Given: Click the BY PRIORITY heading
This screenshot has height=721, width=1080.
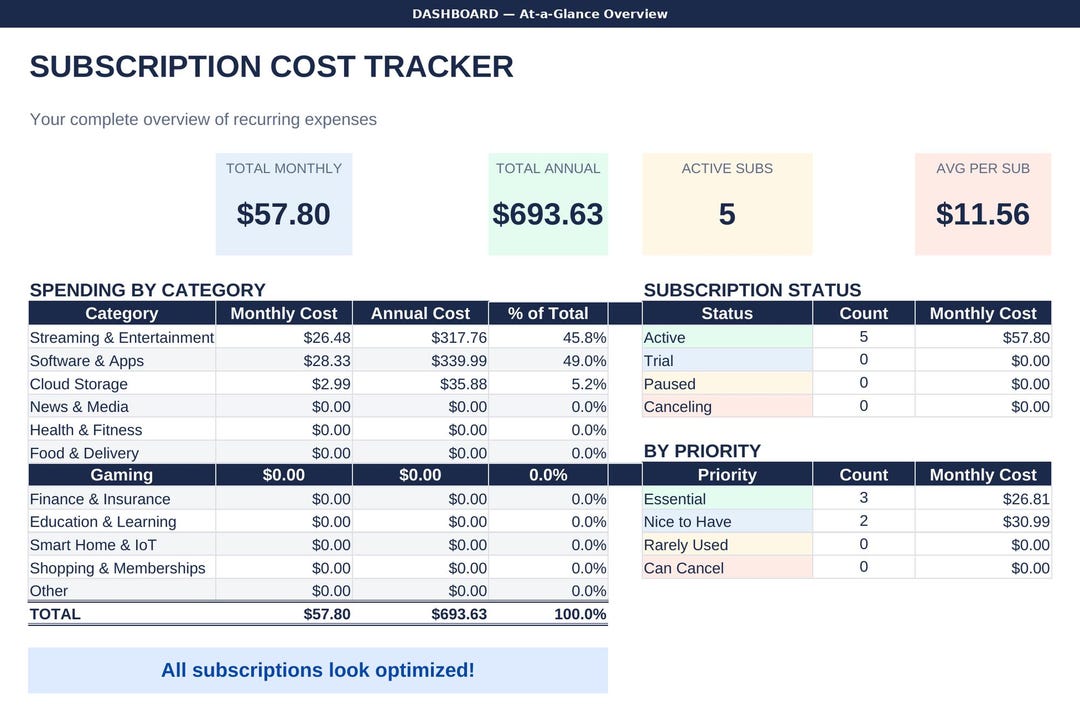Looking at the screenshot, I should click(702, 451).
